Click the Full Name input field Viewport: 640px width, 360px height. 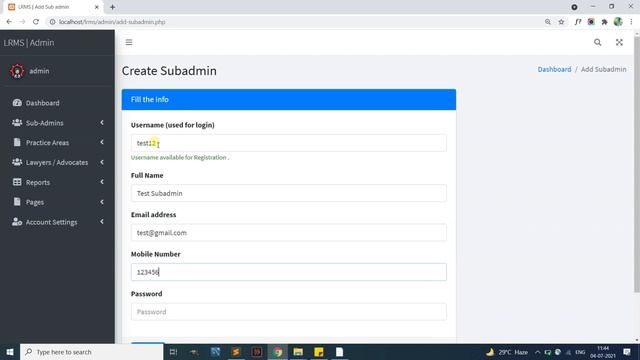[289, 193]
